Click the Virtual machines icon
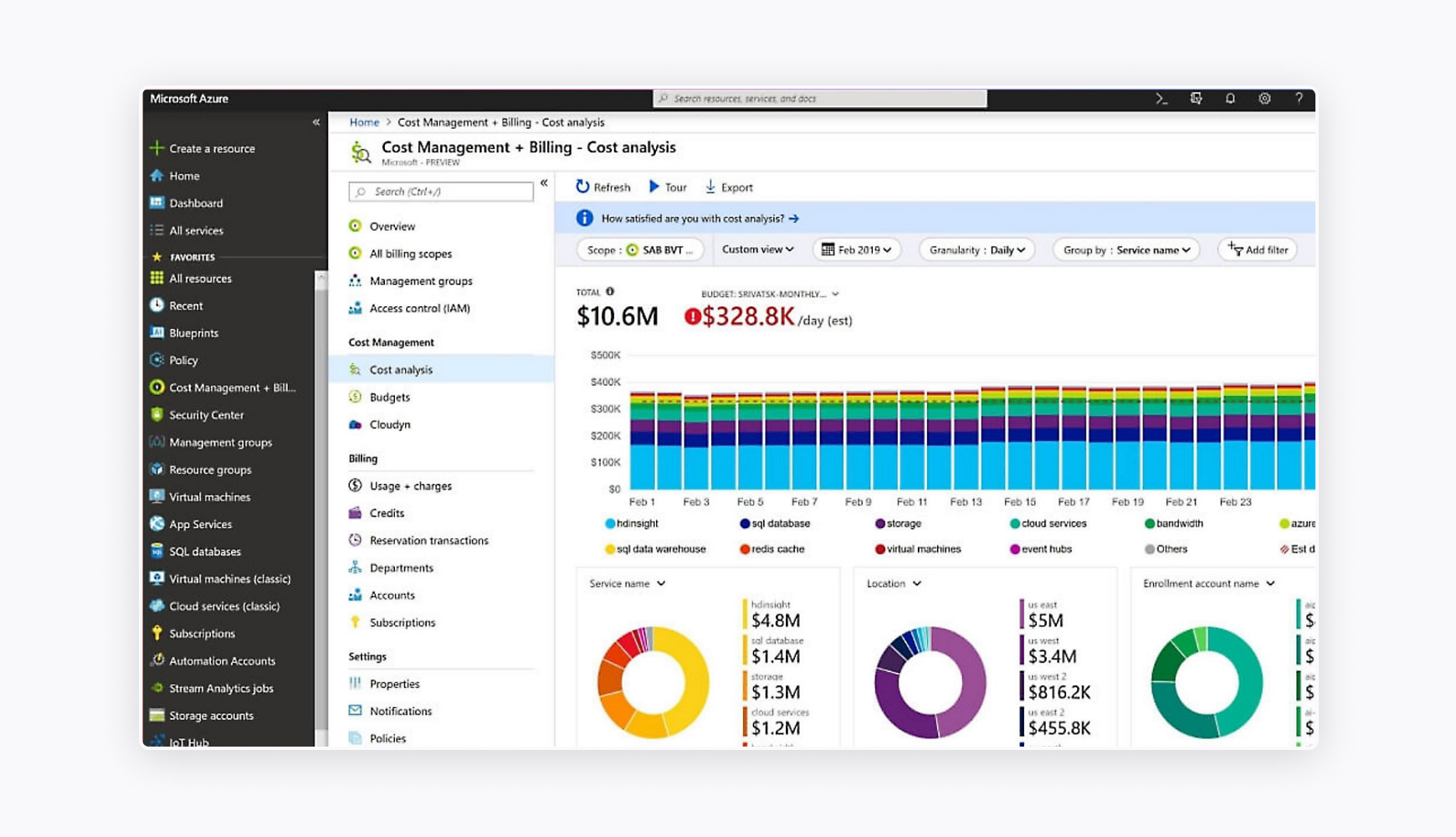This screenshot has width=1456, height=837. coord(156,496)
